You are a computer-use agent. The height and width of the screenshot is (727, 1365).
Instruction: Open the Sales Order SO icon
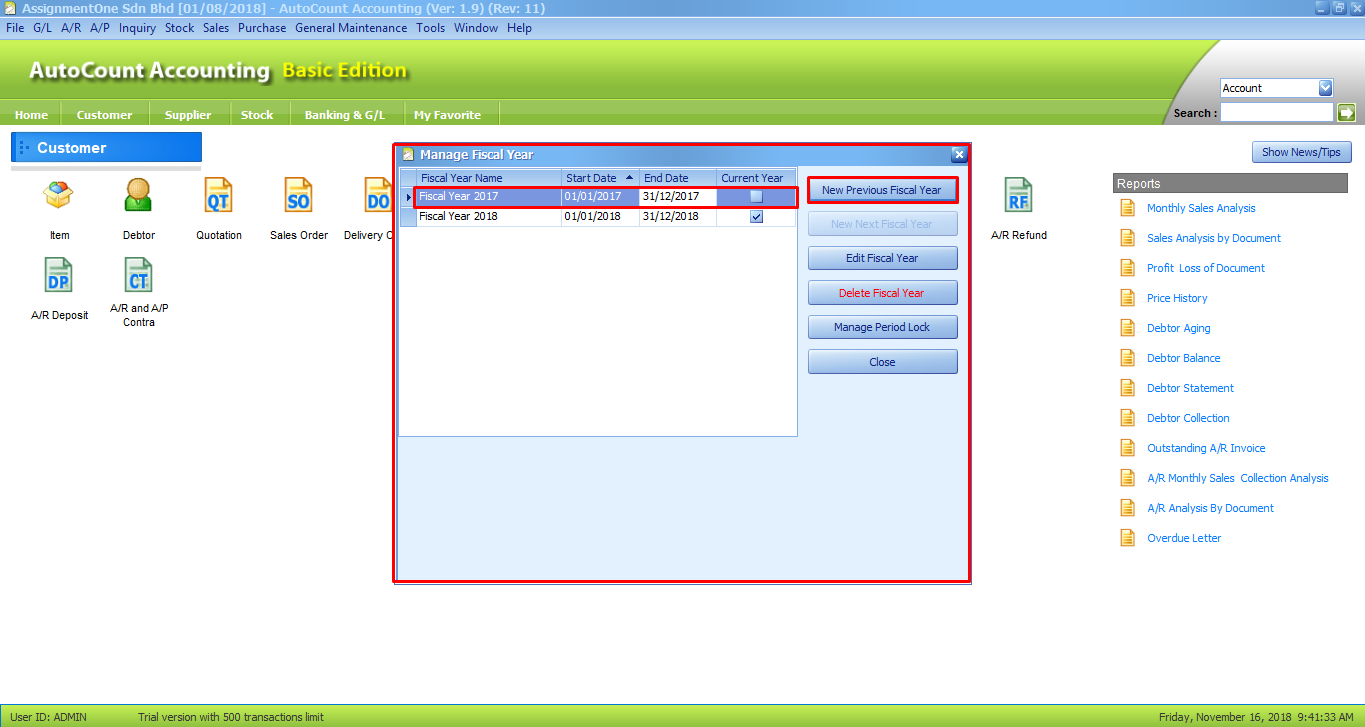pyautogui.click(x=298, y=195)
